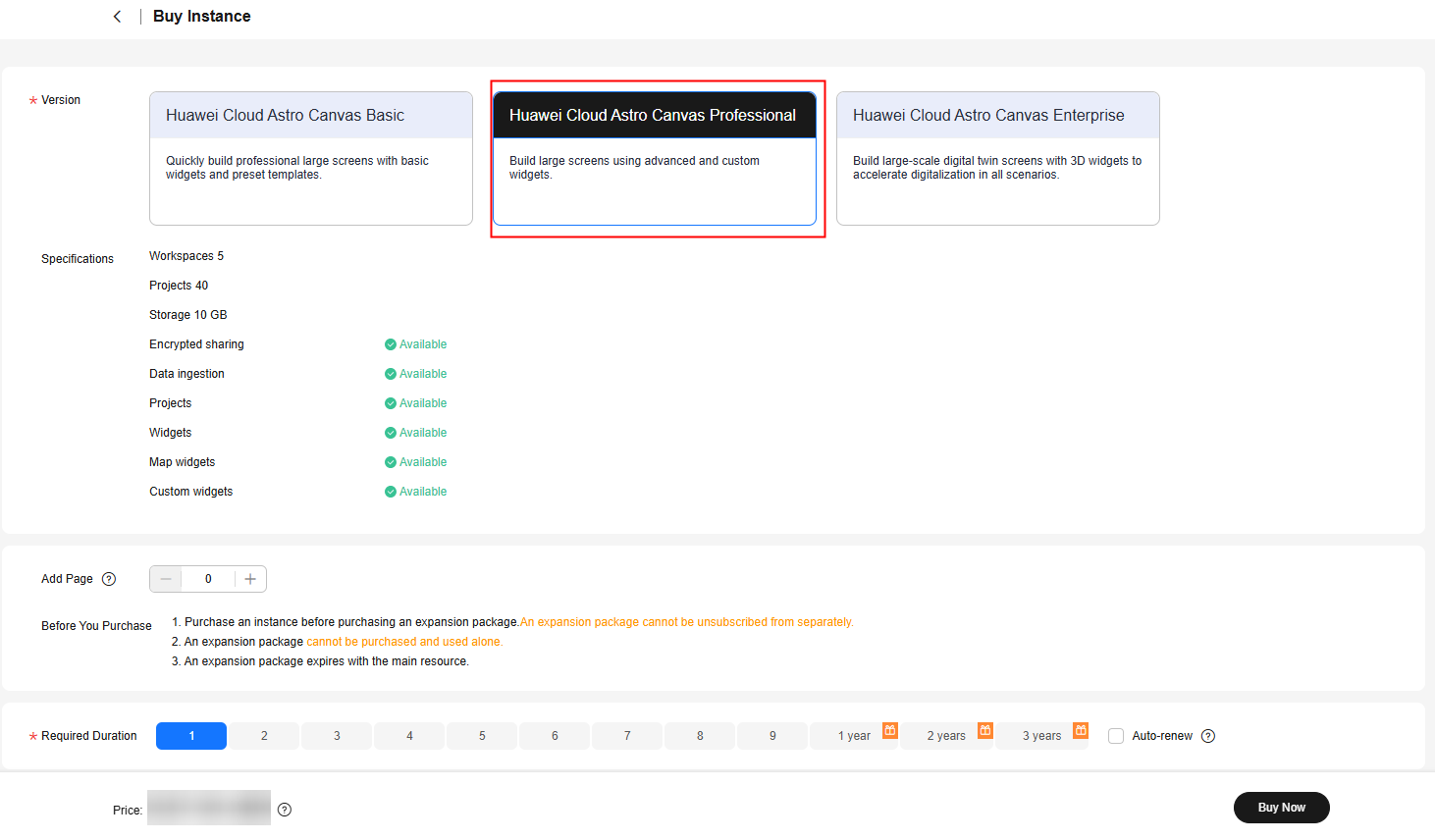Click 'cannot be purchased and used alone' text
Viewport: 1435px width, 840px height.
point(404,642)
